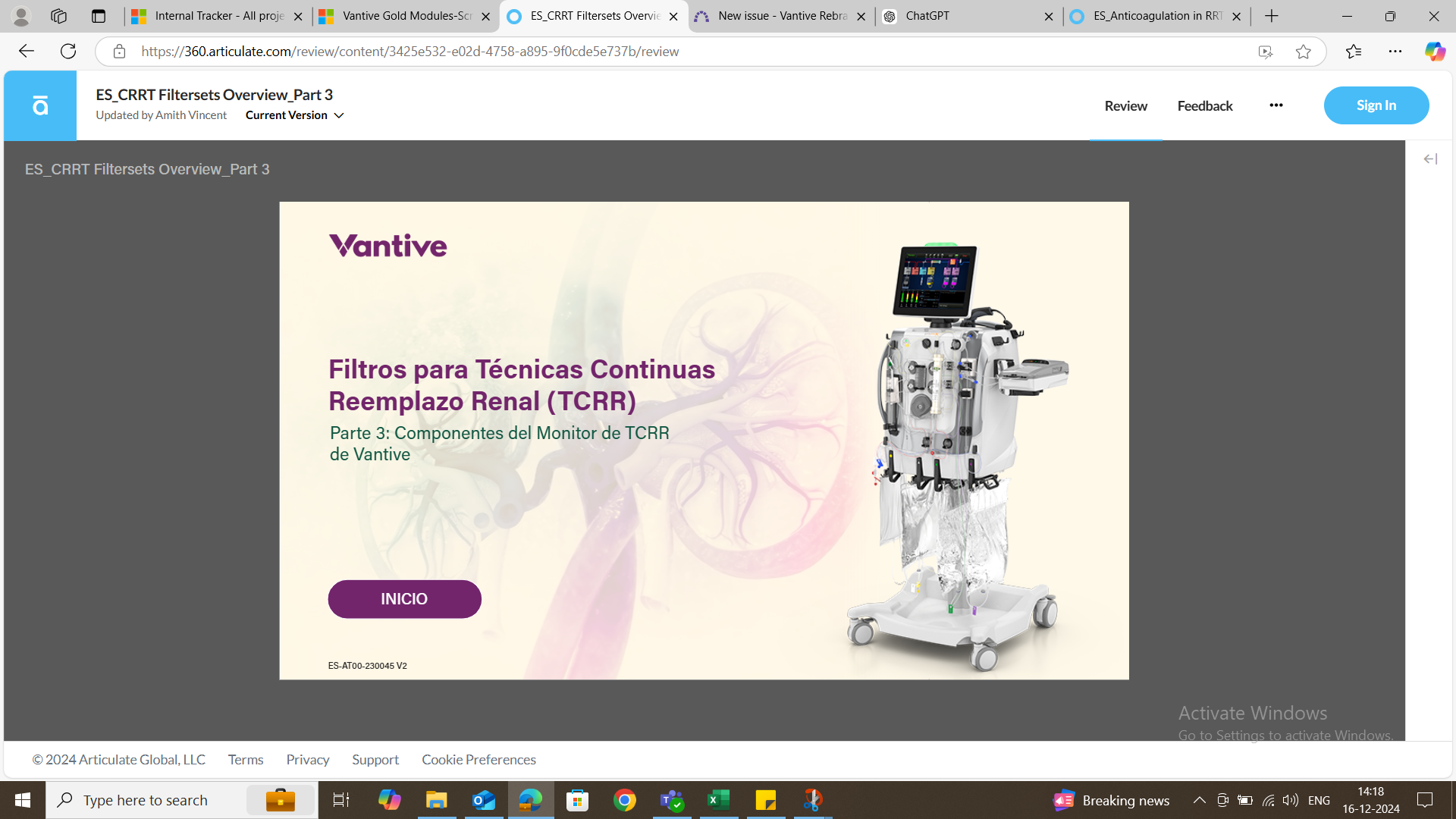Launch Copilot from the browser toolbar
Screen dimensions: 1456x819
[1435, 52]
